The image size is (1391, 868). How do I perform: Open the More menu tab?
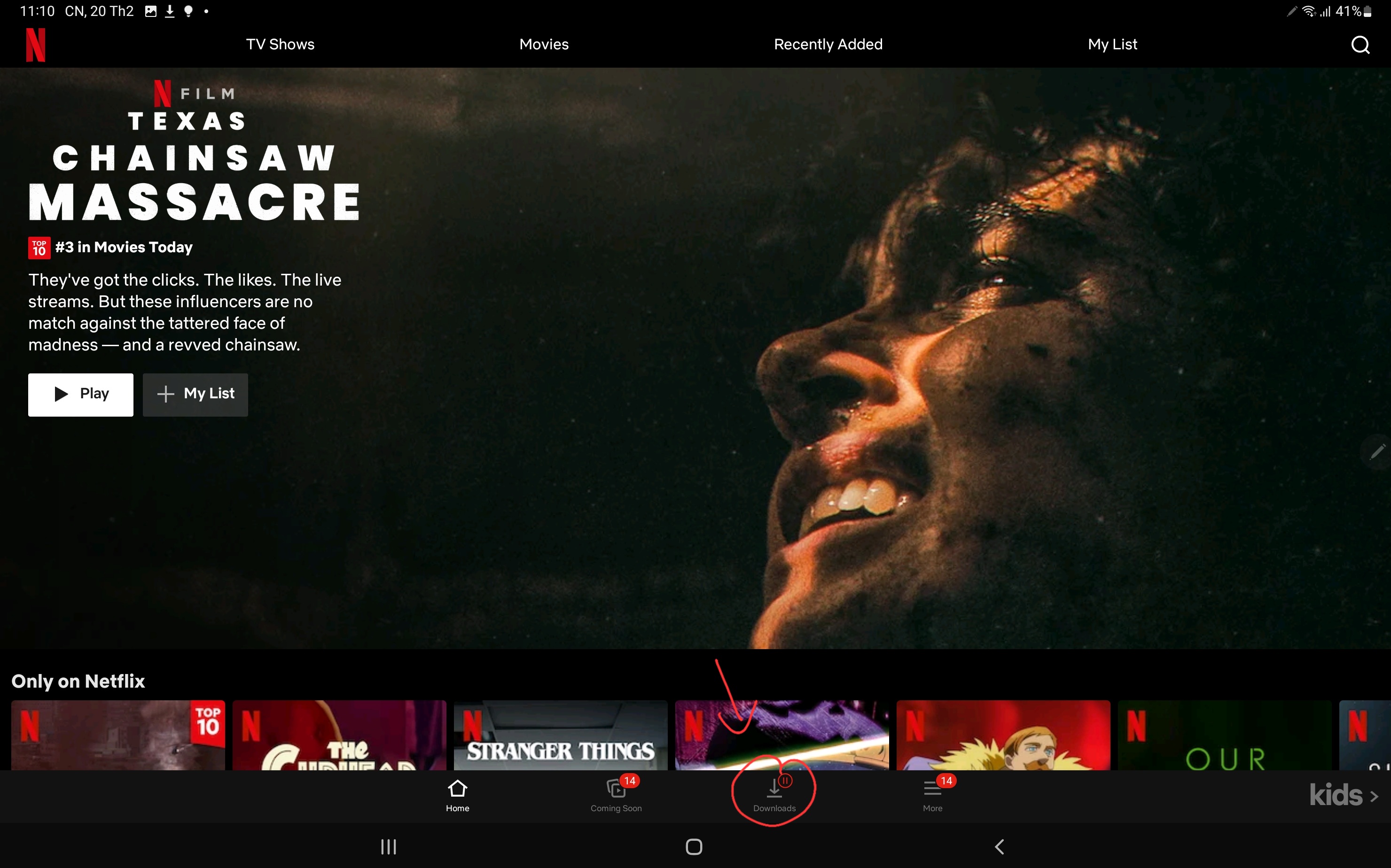(x=933, y=796)
